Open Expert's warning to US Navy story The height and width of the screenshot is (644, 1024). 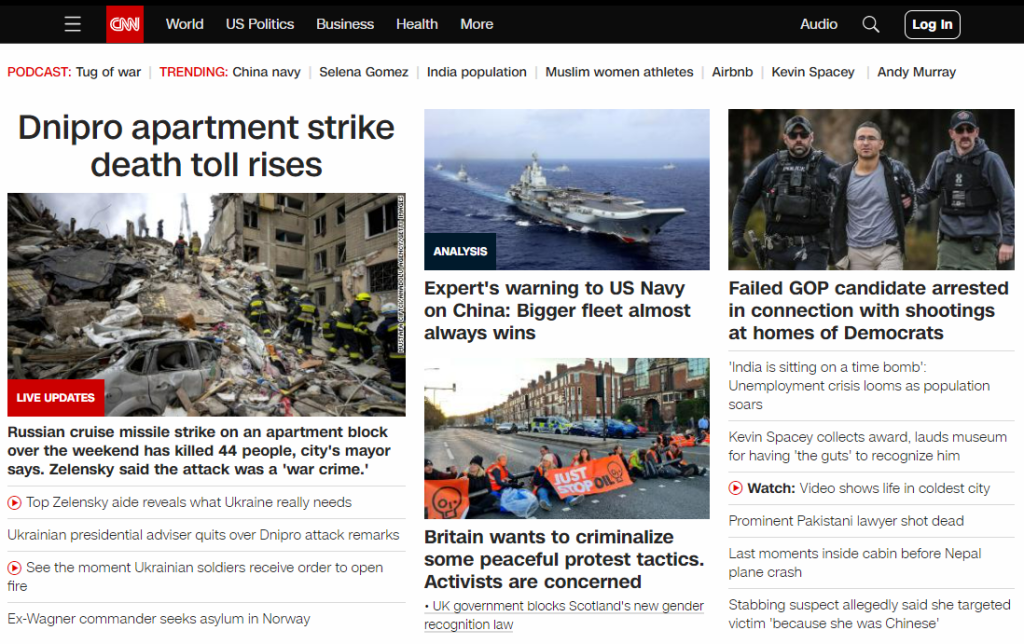(x=557, y=310)
